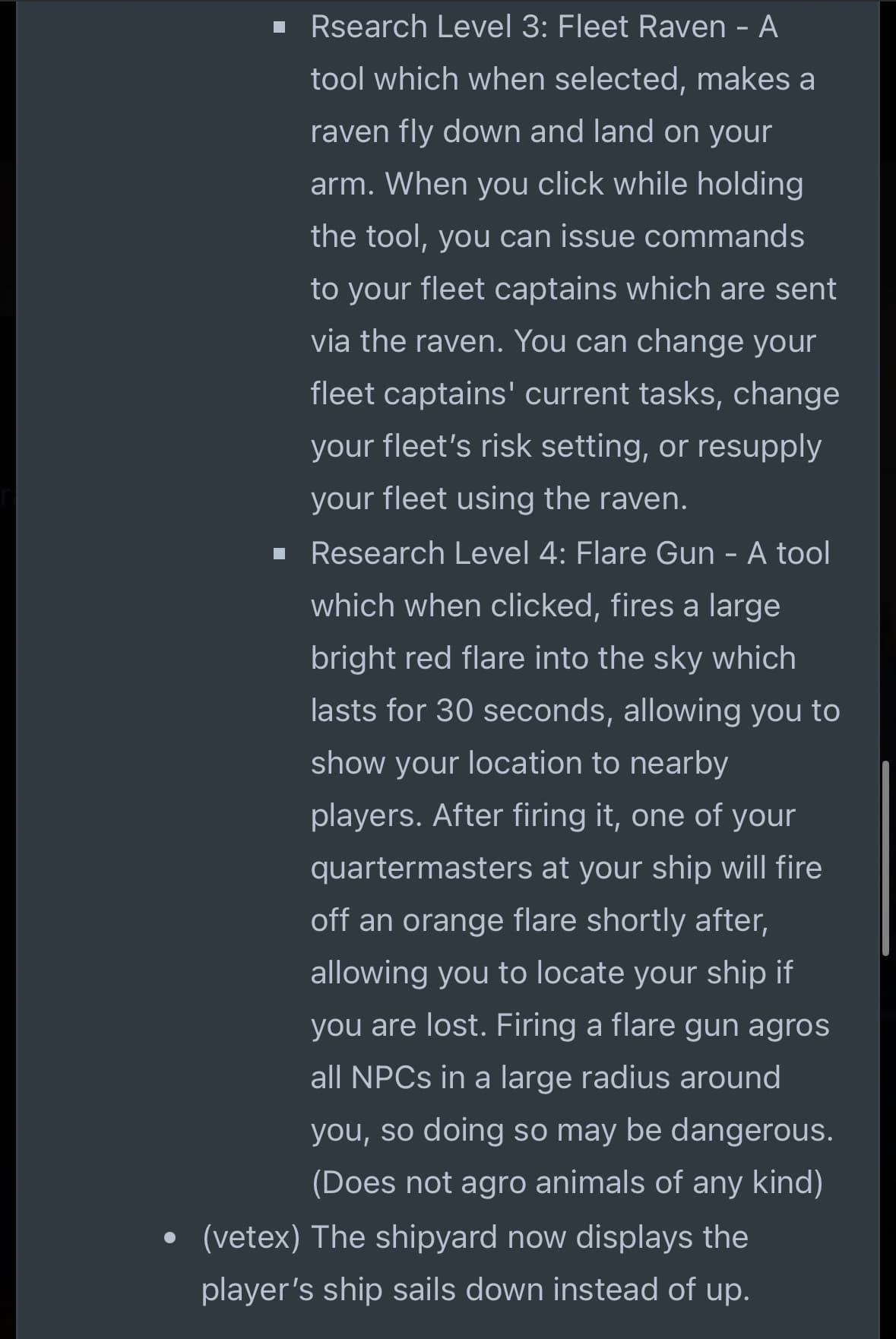Click the square bullet before Research Level 4
Screen dimensions: 896x1339
point(280,554)
